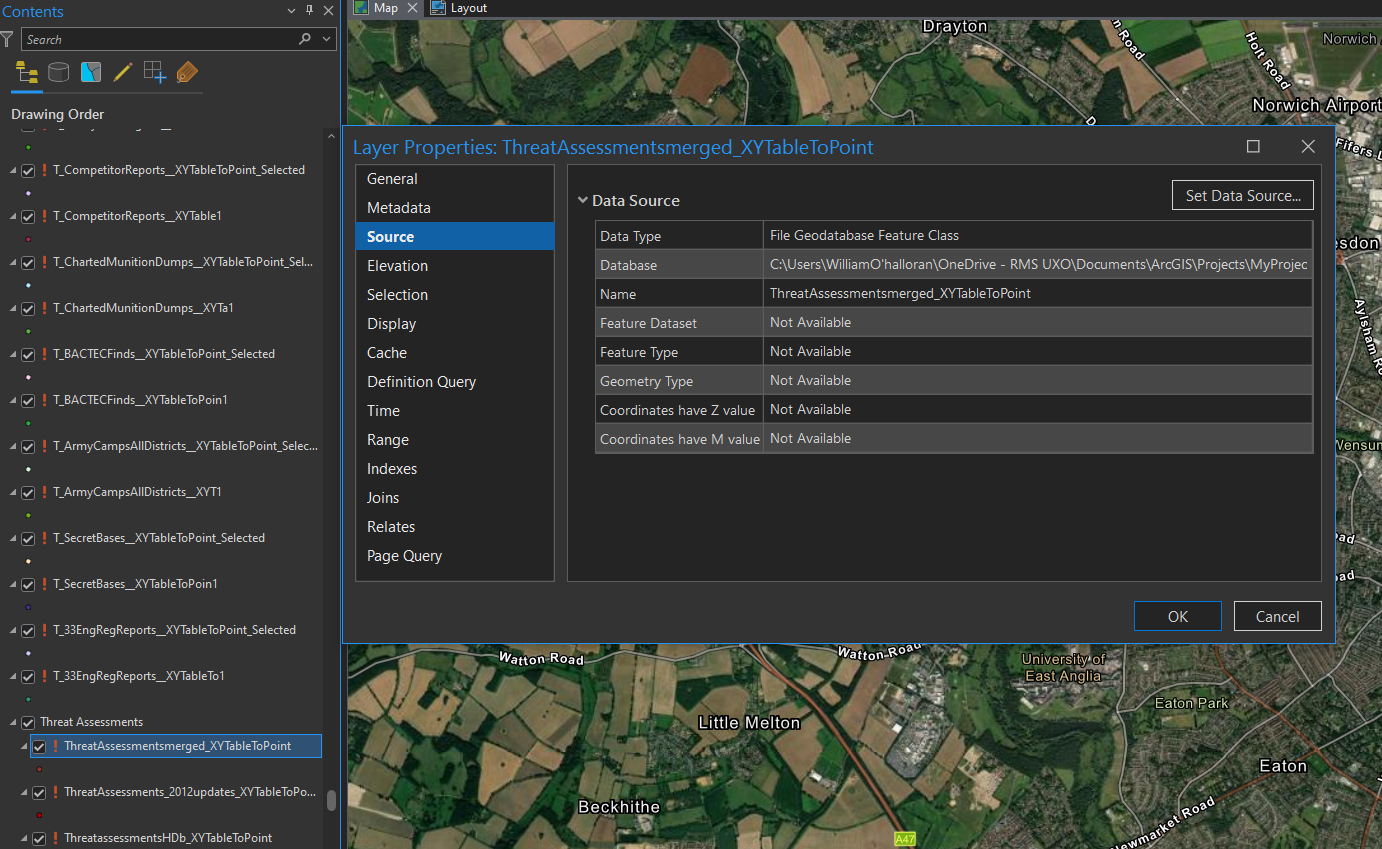Image resolution: width=1382 pixels, height=849 pixels.
Task: Select the List By Editing pencil icon
Action: [x=120, y=72]
